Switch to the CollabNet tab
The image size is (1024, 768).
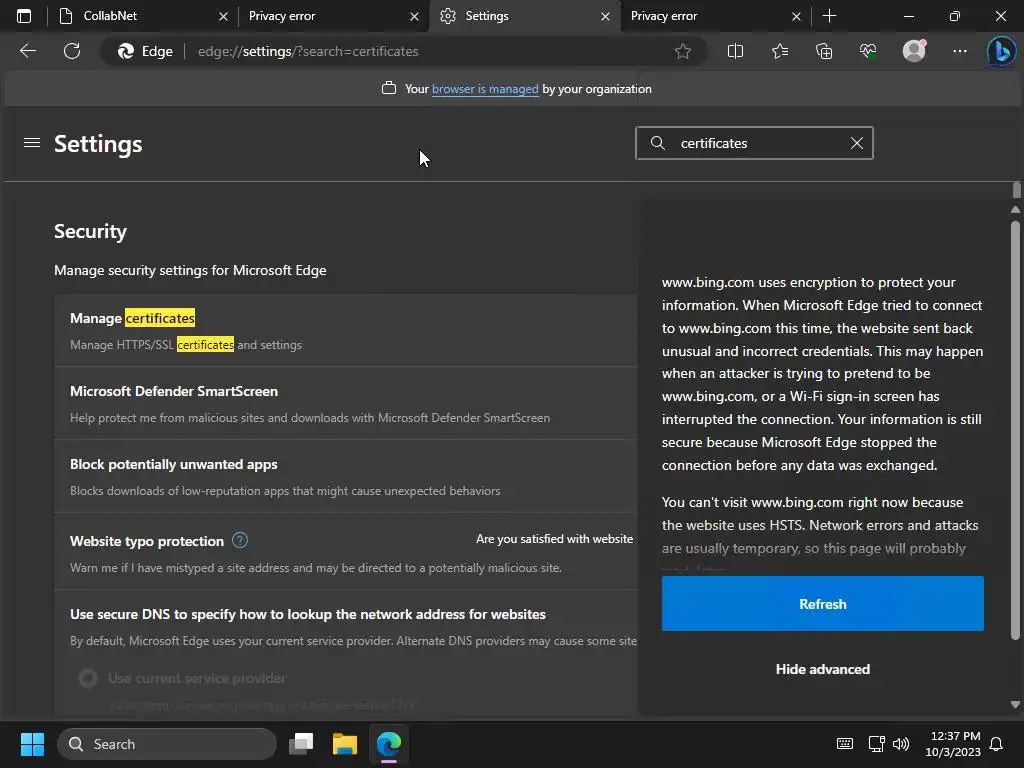click(142, 16)
